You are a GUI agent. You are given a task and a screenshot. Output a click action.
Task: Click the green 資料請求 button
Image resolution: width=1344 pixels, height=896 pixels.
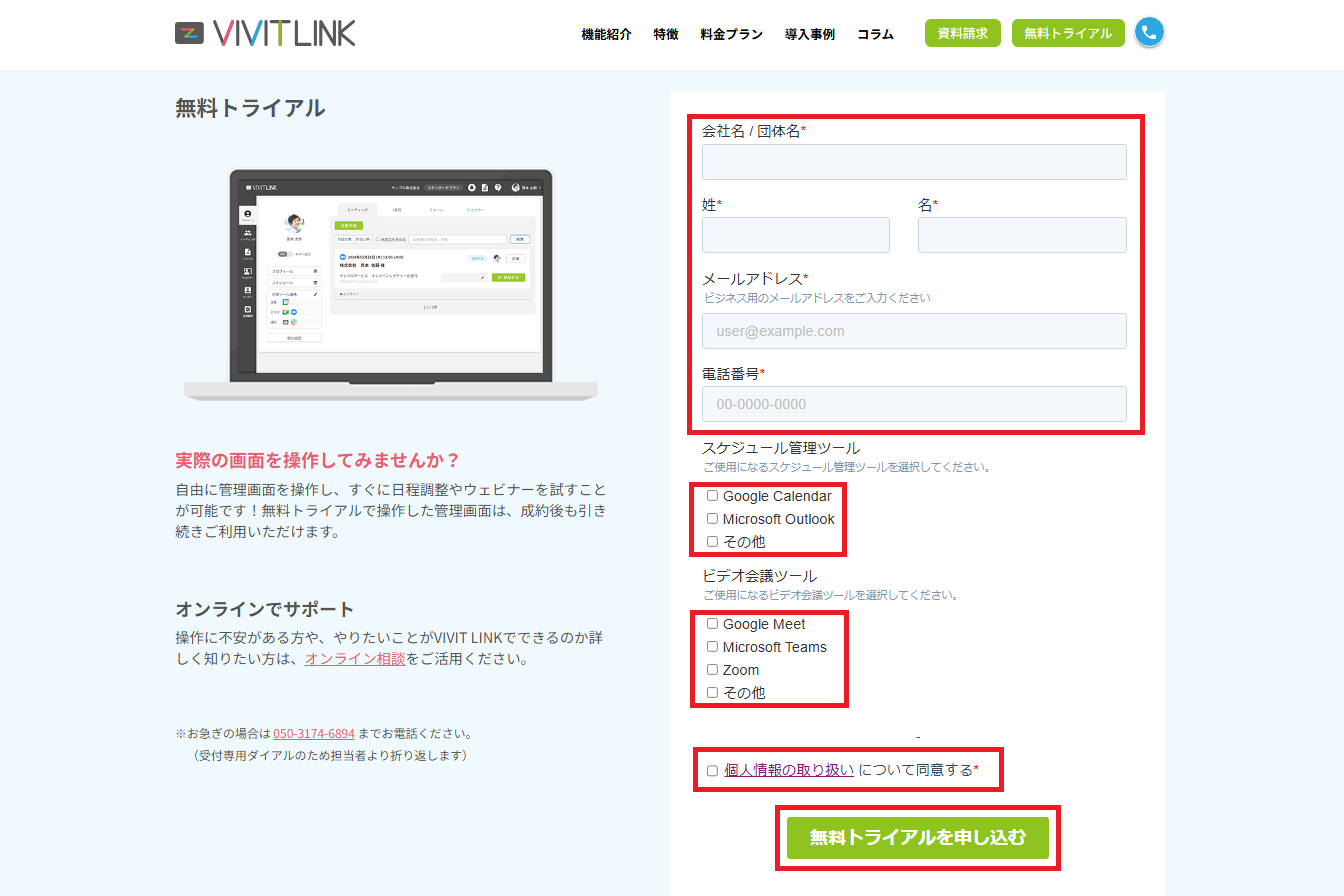(961, 32)
